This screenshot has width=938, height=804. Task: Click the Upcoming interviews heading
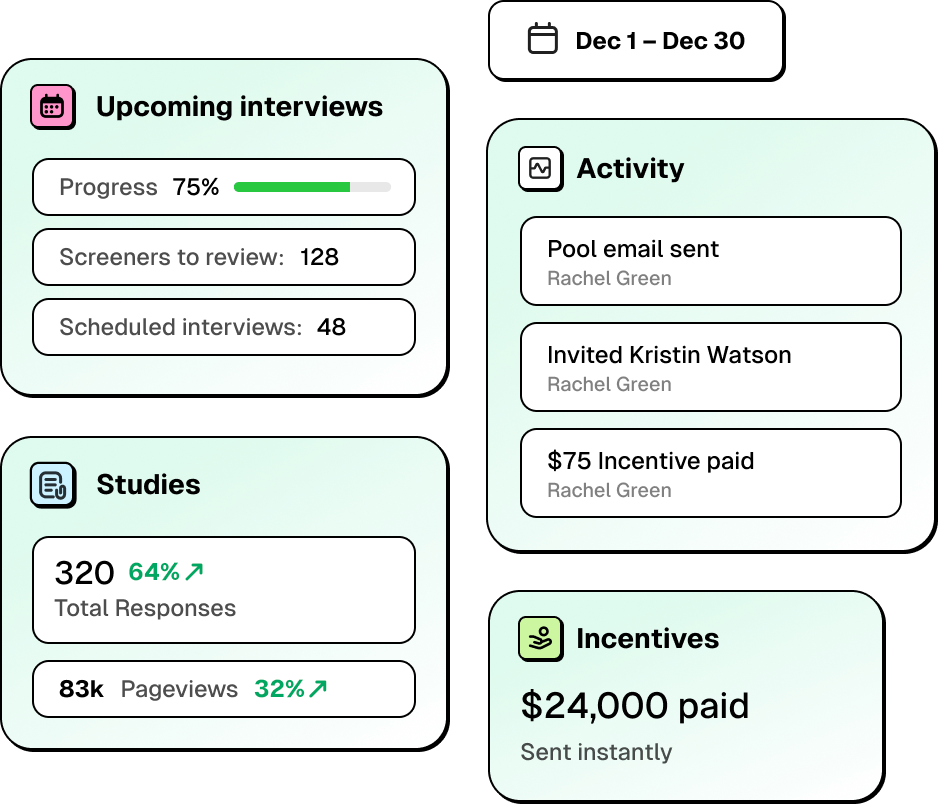(x=239, y=107)
